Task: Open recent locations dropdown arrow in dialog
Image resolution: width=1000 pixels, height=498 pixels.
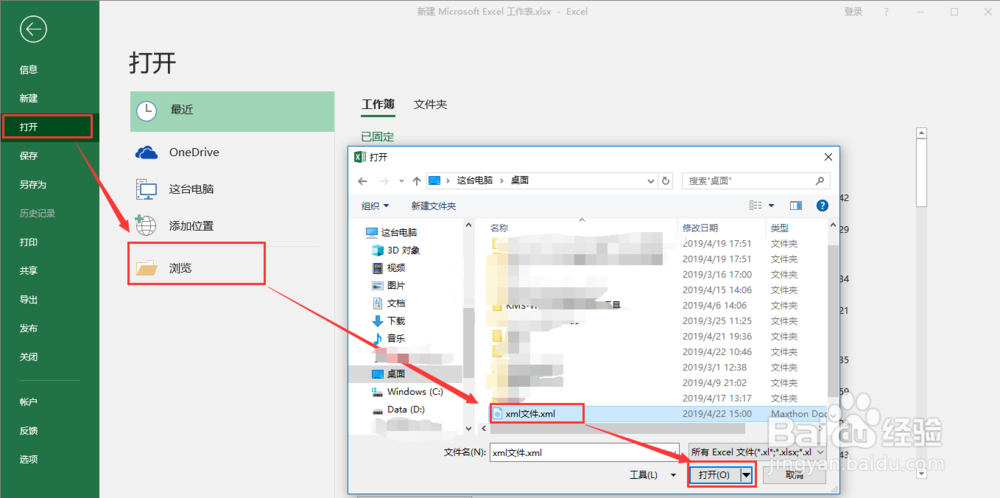Action: (x=402, y=181)
